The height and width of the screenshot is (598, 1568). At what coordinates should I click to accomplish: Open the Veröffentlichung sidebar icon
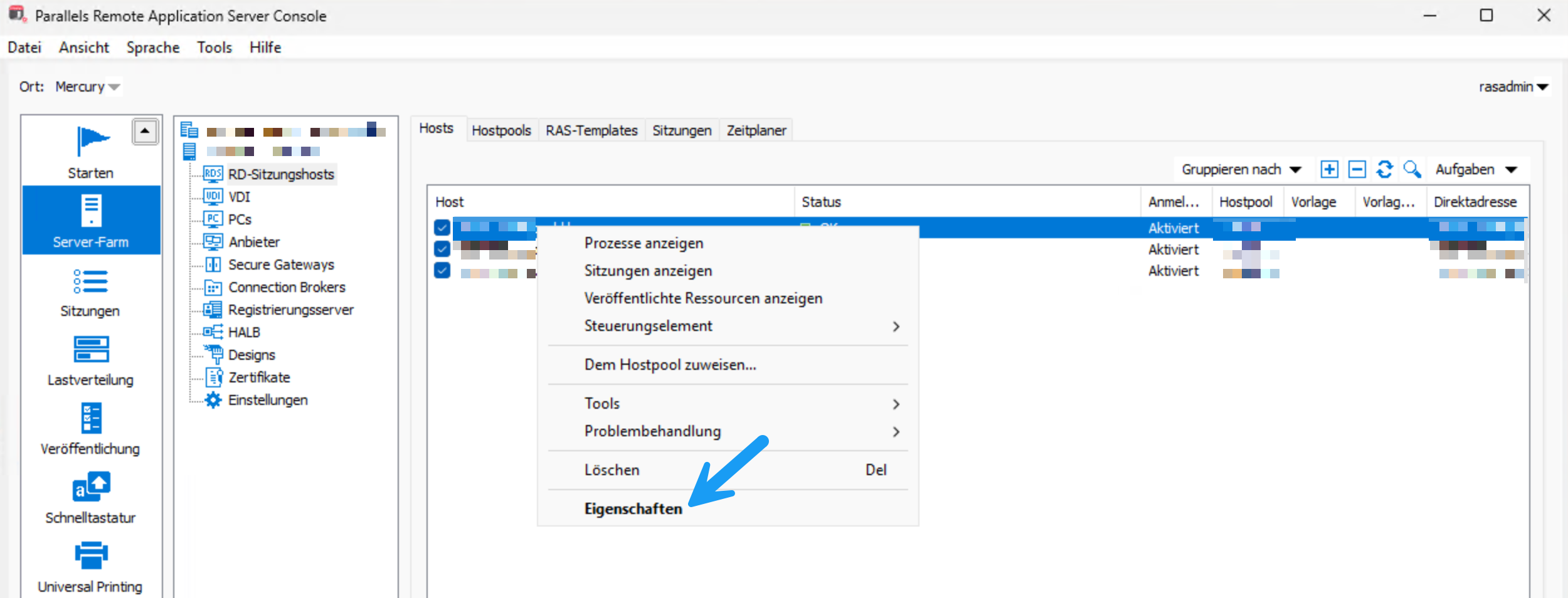pos(91,419)
